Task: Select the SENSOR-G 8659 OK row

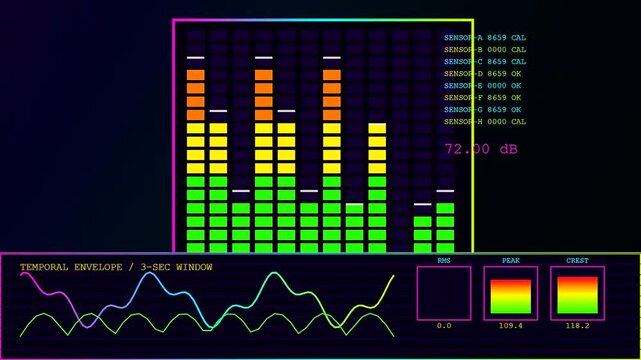Action: tap(482, 110)
